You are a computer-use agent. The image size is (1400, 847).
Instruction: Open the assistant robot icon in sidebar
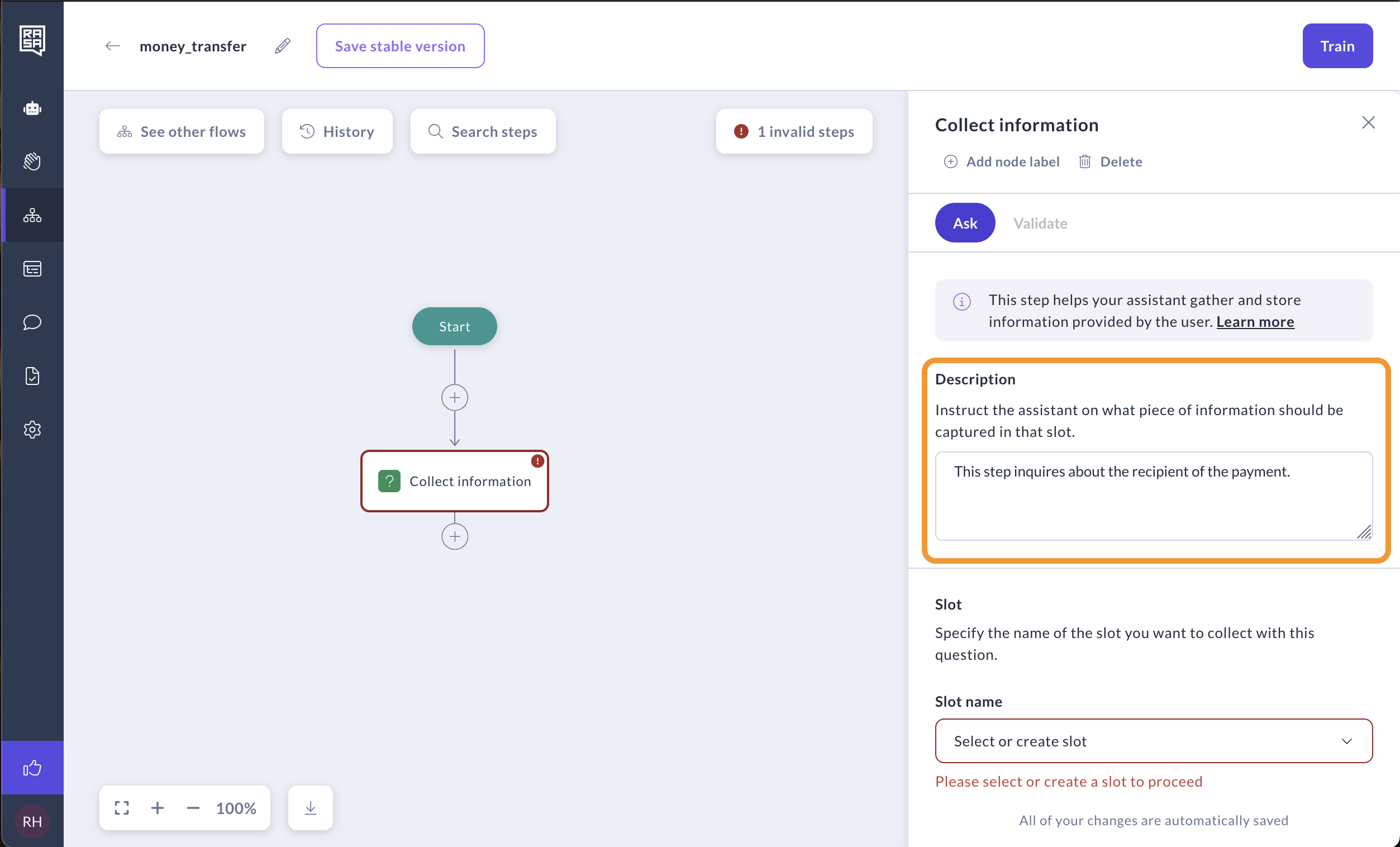point(32,108)
